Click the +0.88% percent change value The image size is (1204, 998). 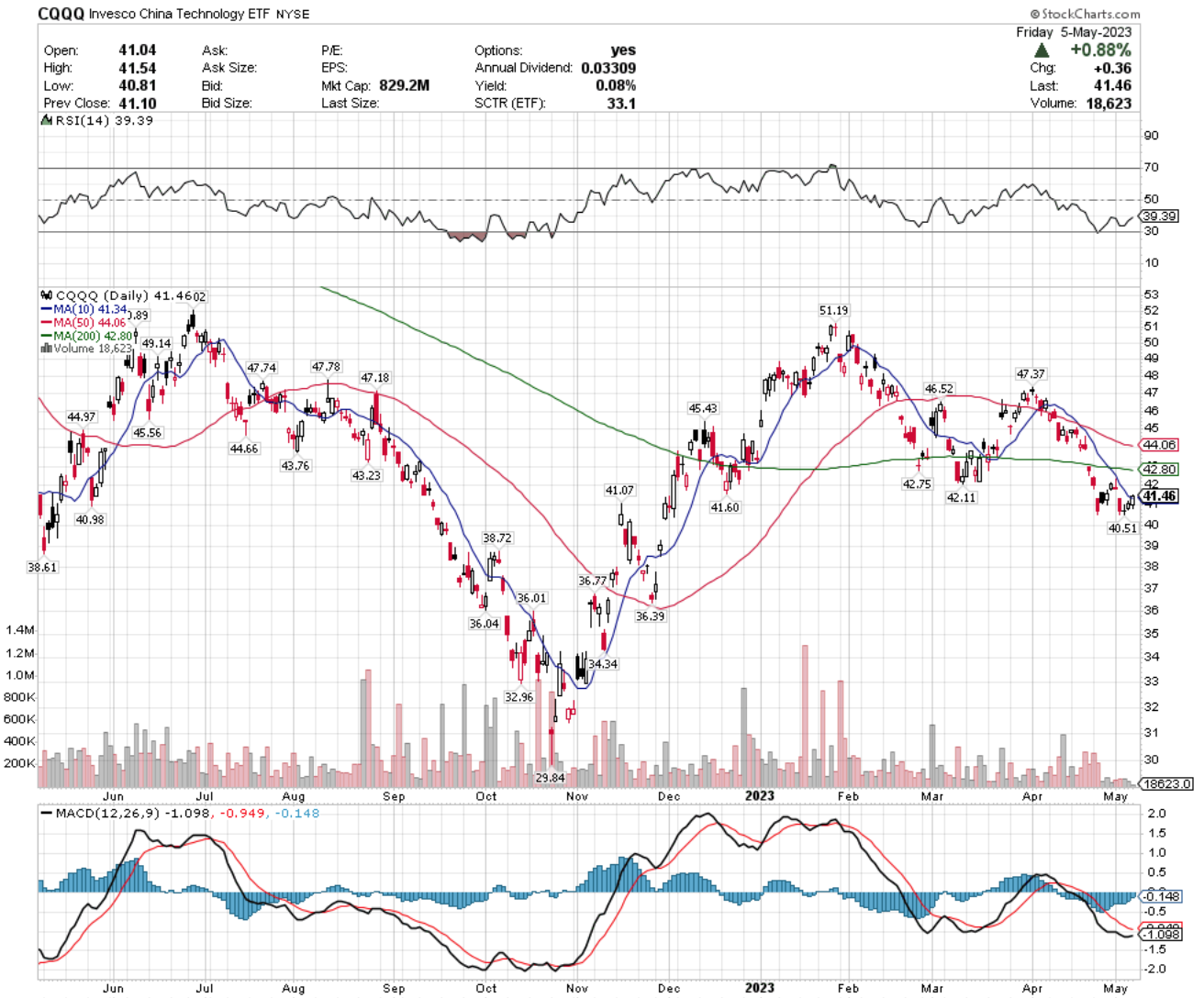pos(1100,50)
